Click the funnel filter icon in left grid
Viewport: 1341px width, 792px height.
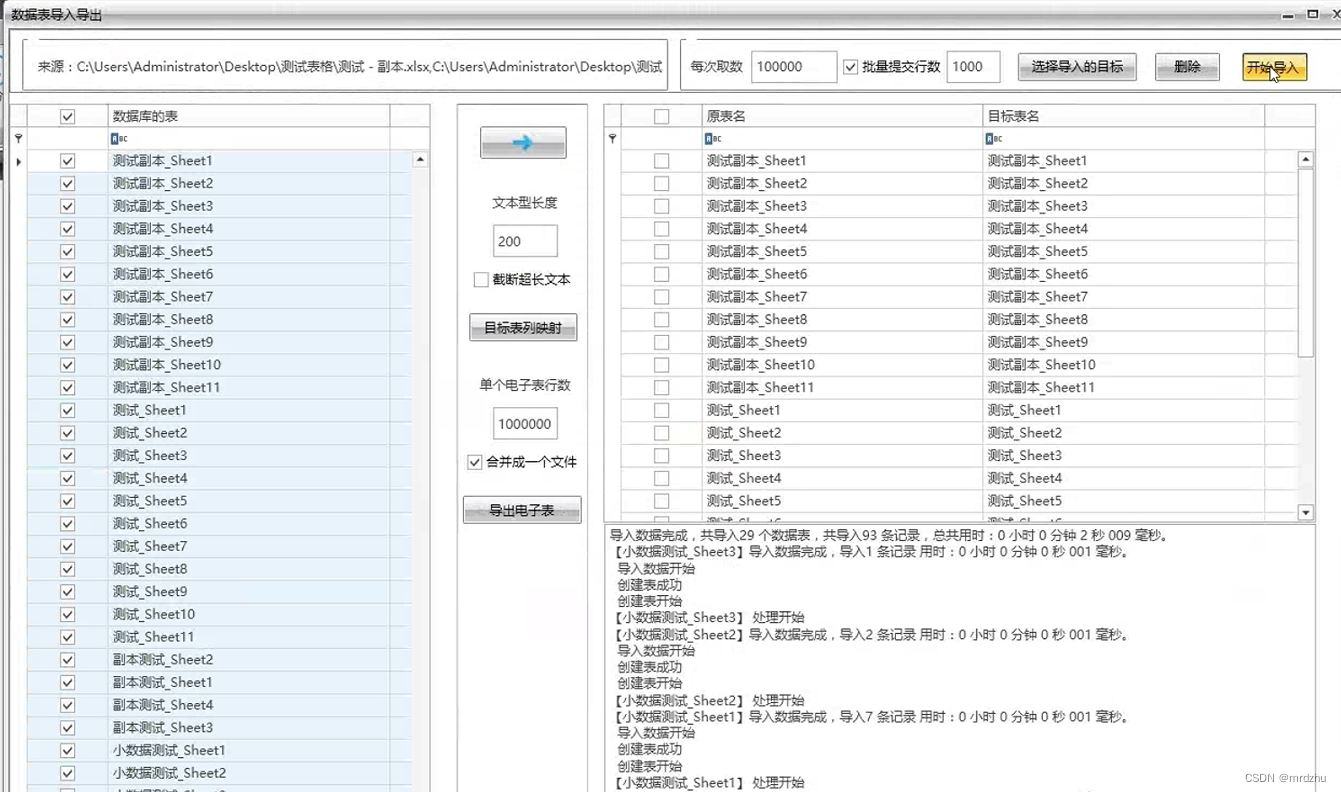[x=17, y=137]
